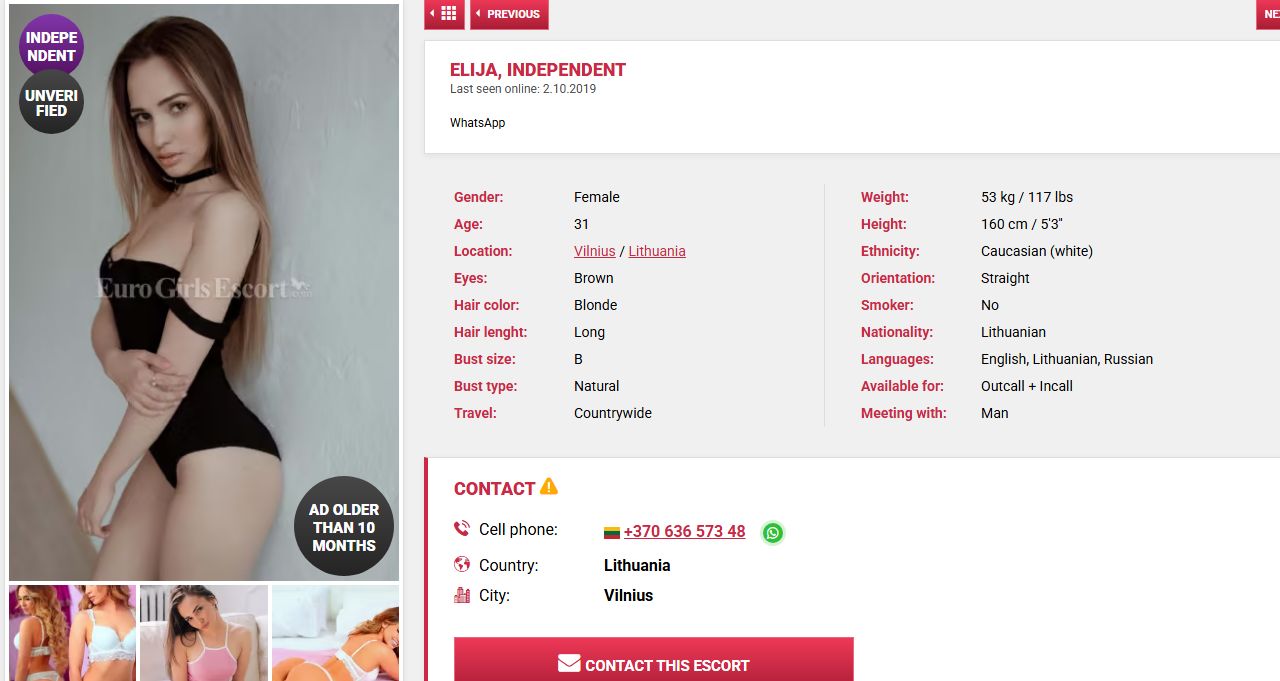The image size is (1280, 681).
Task: Open the middle thumbnail with pink top
Action: (204, 633)
